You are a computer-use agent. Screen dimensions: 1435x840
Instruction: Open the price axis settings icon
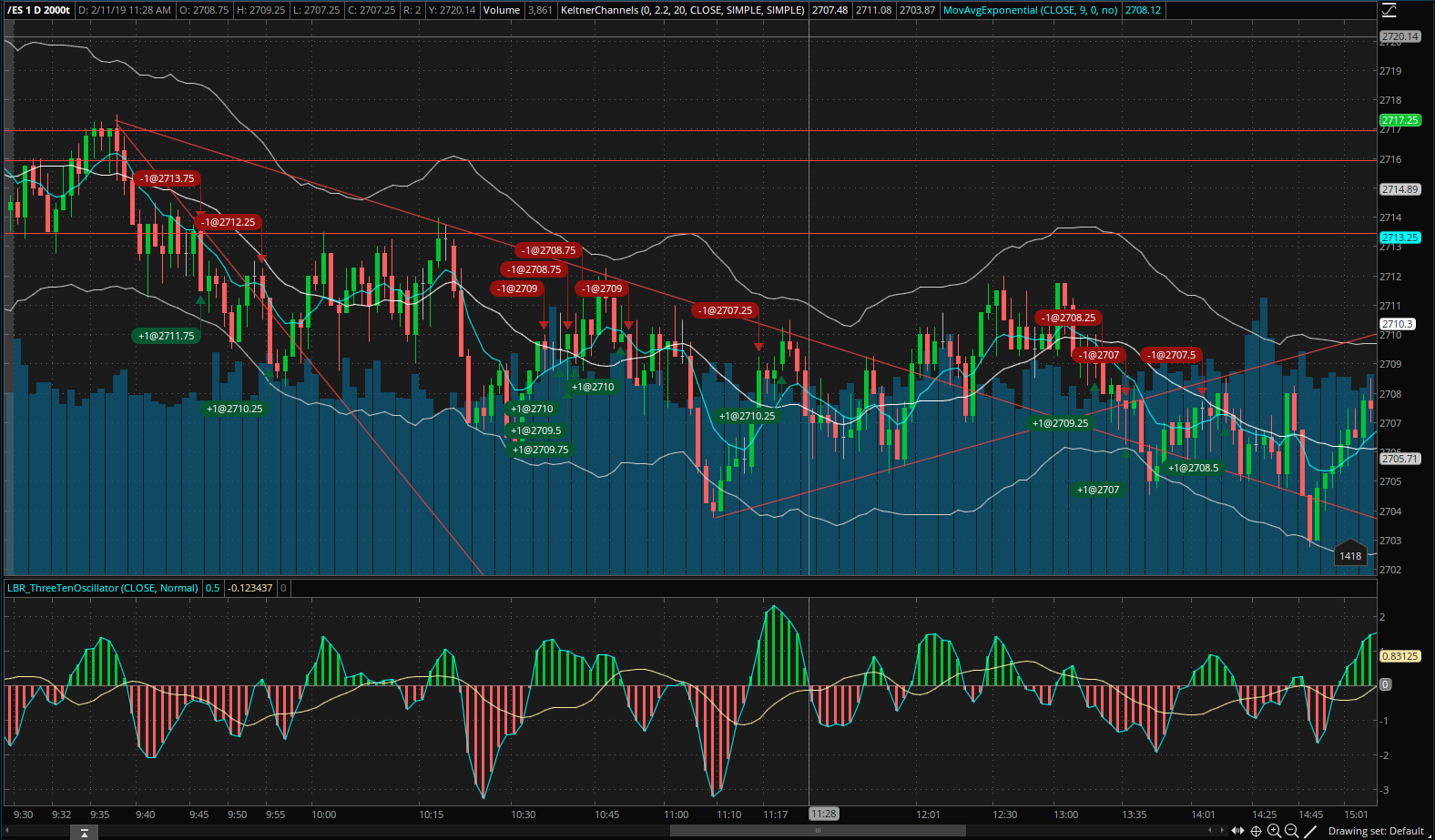click(1389, 10)
